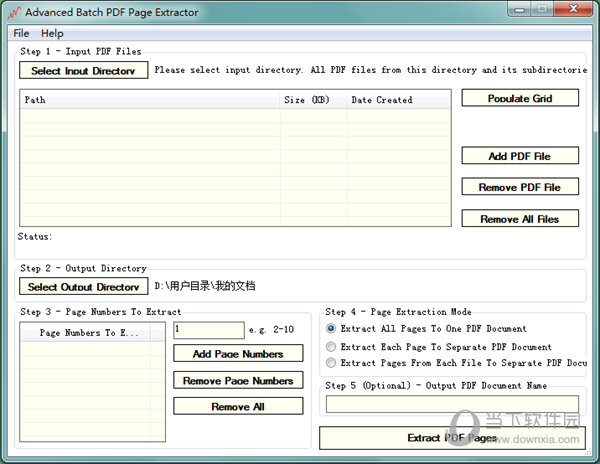Focus the Output PDF Document Name field

click(452, 404)
